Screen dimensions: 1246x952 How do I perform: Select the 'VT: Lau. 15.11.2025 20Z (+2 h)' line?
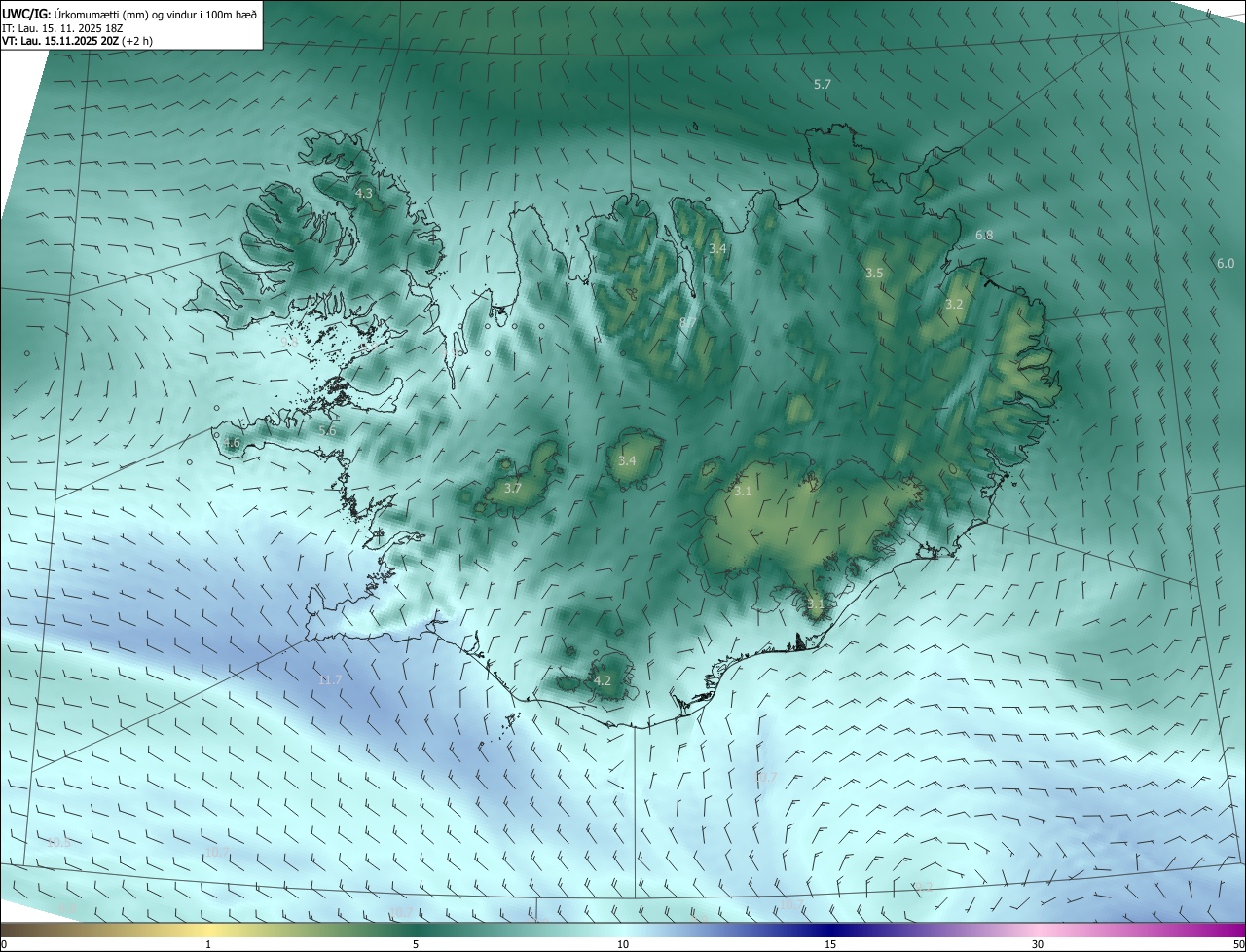pyautogui.click(x=78, y=41)
